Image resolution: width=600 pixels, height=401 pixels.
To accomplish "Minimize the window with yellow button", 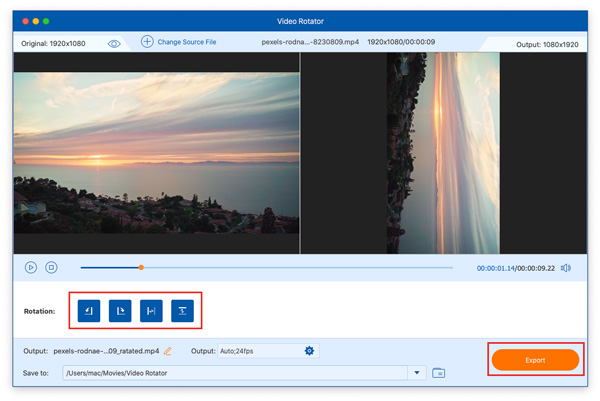I will point(36,21).
